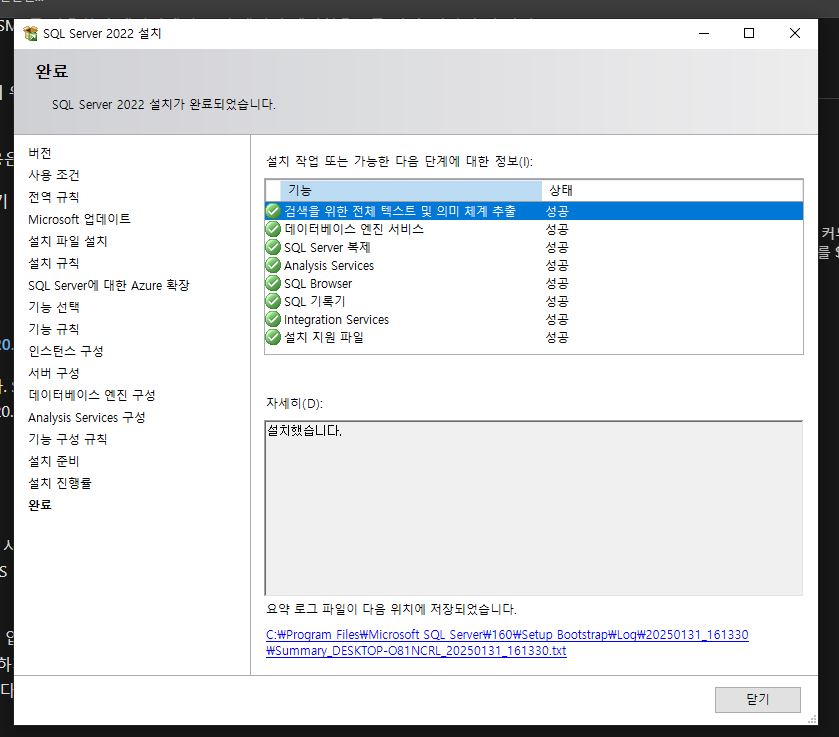This screenshot has width=839, height=737.
Task: Select the SQL 기록기 row
Action: [x=534, y=301]
